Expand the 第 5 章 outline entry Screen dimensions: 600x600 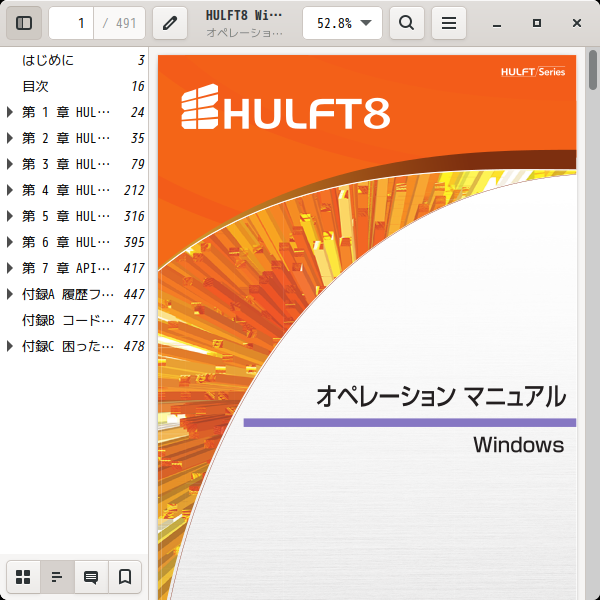tap(10, 216)
